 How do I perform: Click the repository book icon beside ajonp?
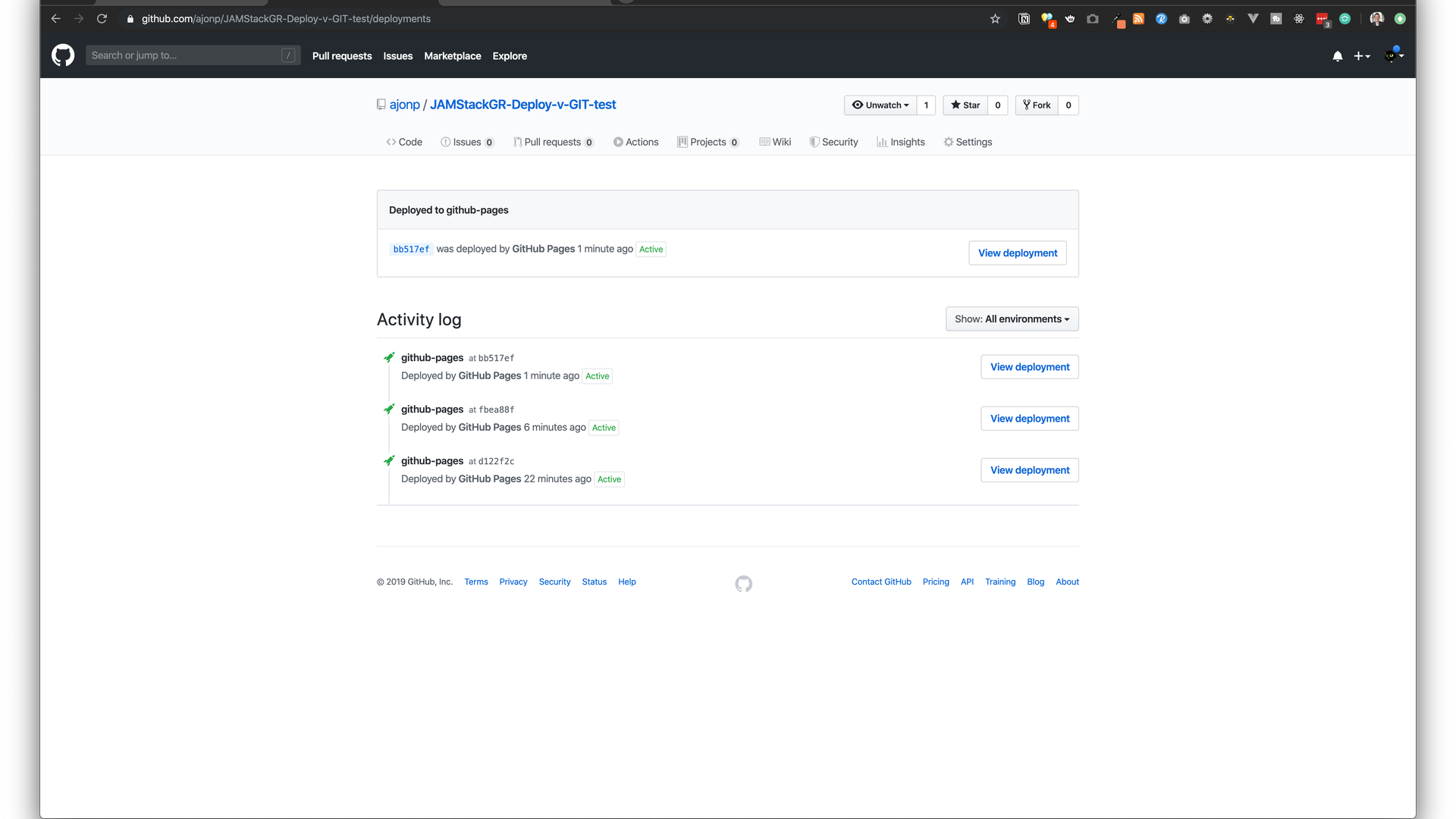(381, 105)
